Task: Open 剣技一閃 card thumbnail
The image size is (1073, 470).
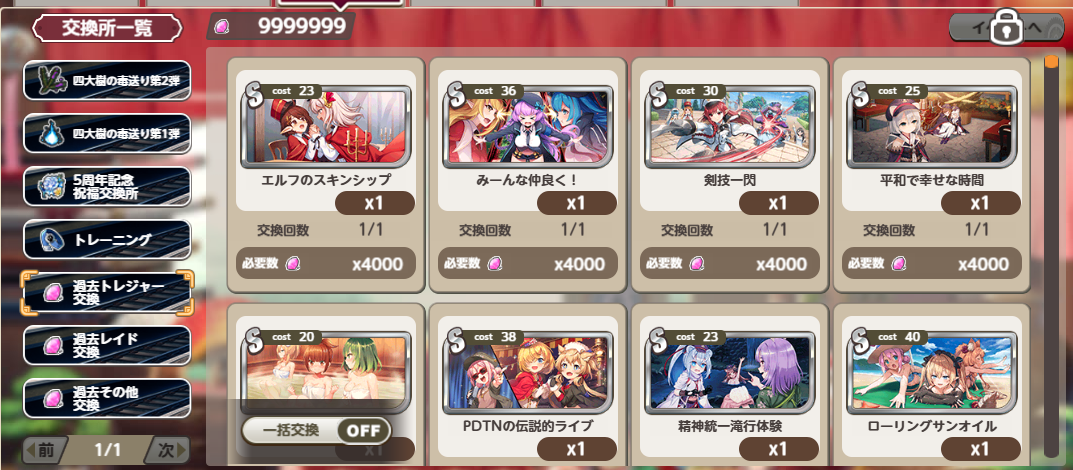Action: (729, 125)
